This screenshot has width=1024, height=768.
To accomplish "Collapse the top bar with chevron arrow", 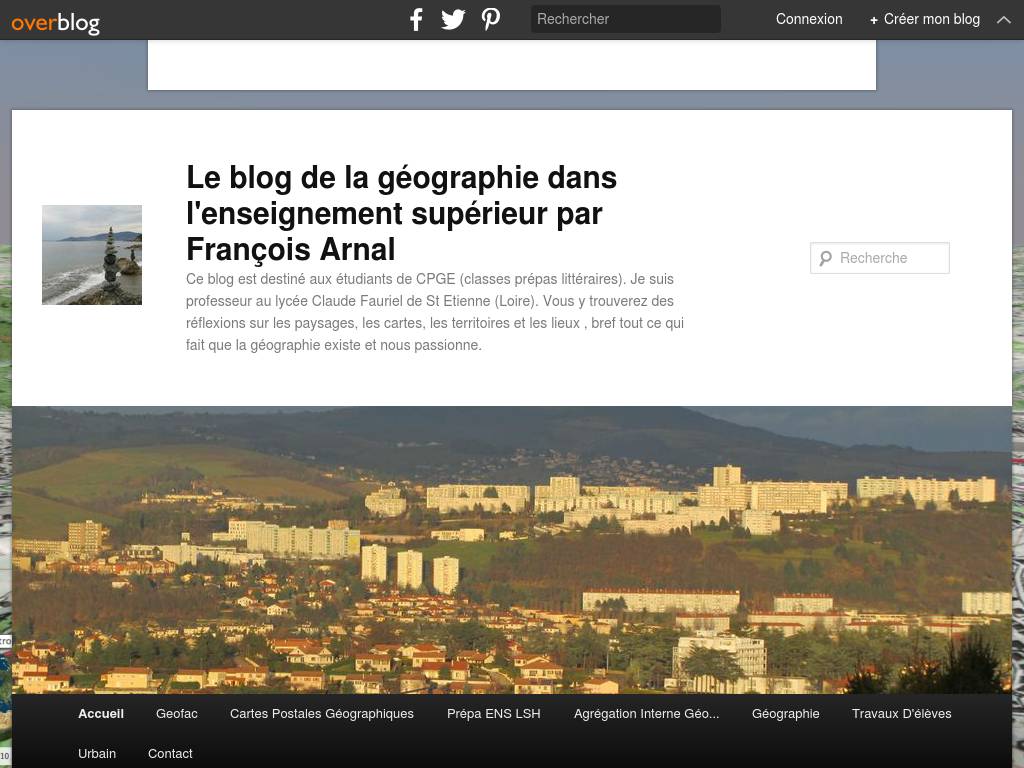I will 1004,20.
